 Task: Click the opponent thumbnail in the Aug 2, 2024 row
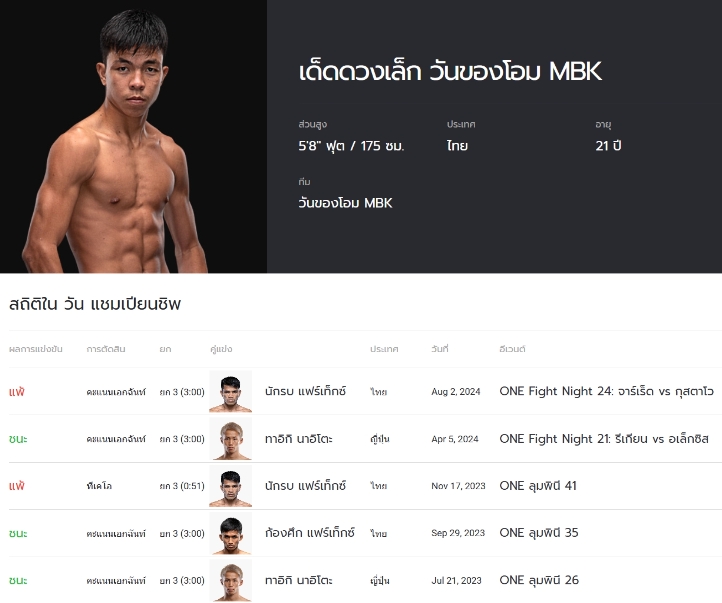pos(230,391)
